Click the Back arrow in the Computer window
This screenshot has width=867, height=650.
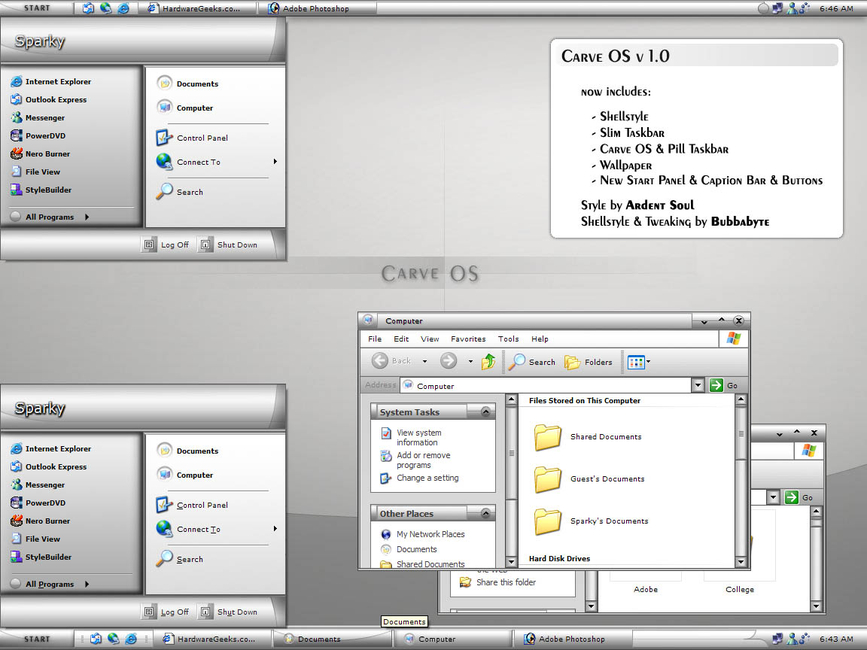380,361
